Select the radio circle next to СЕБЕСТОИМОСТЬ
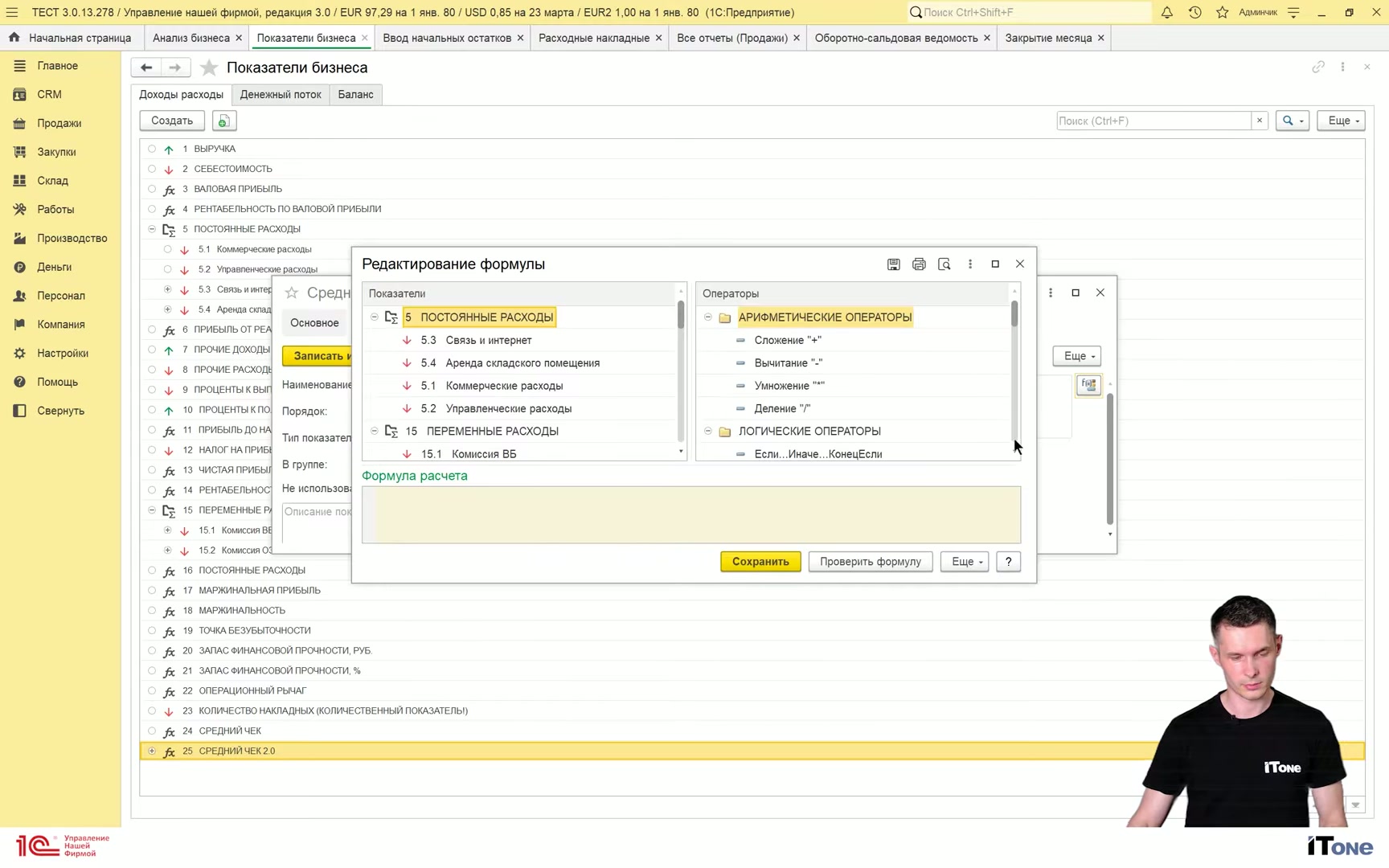 point(152,169)
